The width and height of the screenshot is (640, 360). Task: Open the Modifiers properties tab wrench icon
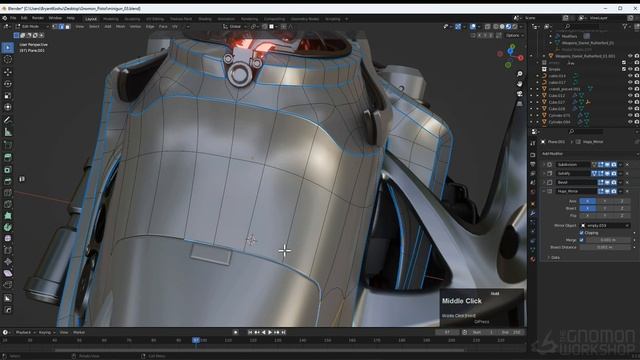tap(533, 213)
